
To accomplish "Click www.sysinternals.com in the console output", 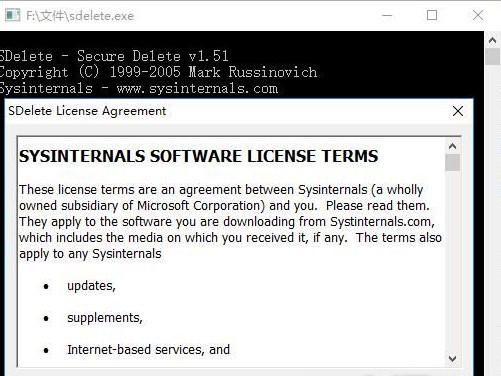I will (x=197, y=89).
